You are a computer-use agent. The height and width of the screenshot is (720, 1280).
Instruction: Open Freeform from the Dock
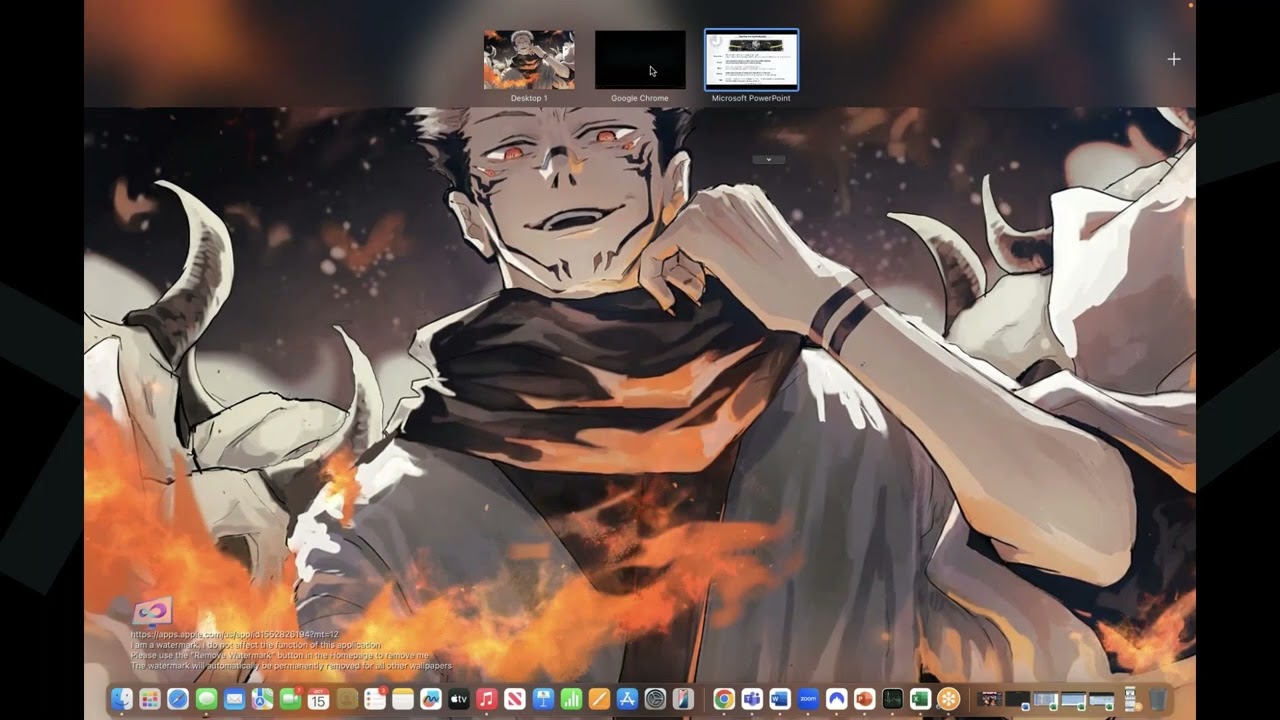coord(431,699)
